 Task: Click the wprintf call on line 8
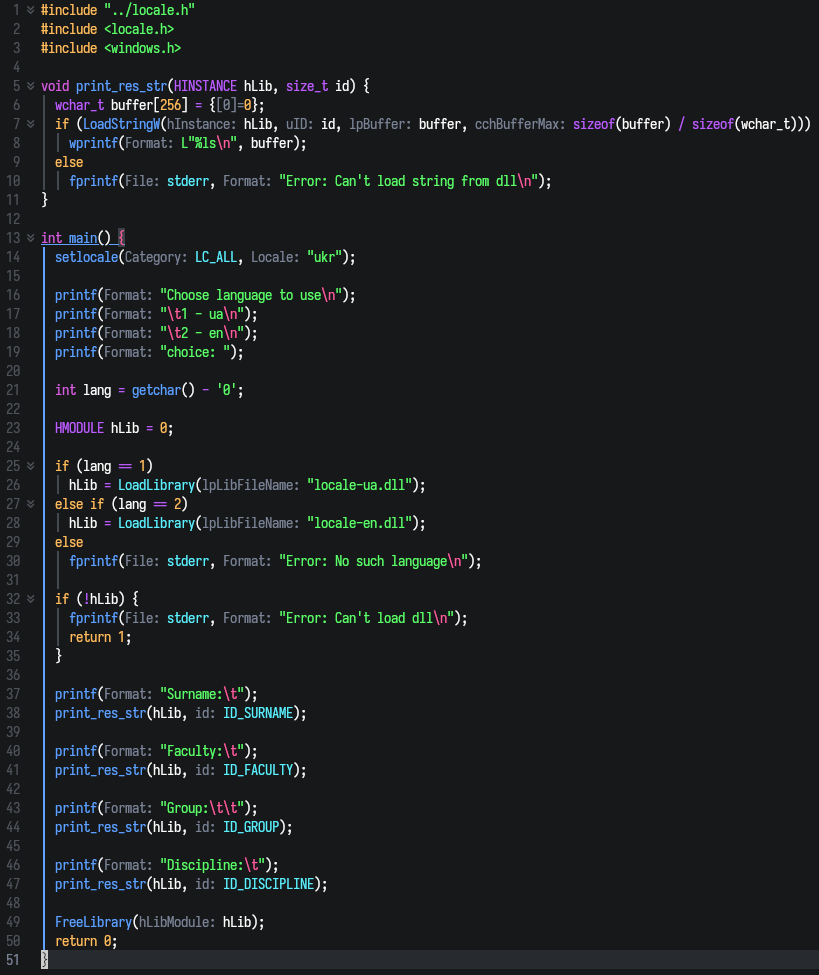[x=93, y=143]
